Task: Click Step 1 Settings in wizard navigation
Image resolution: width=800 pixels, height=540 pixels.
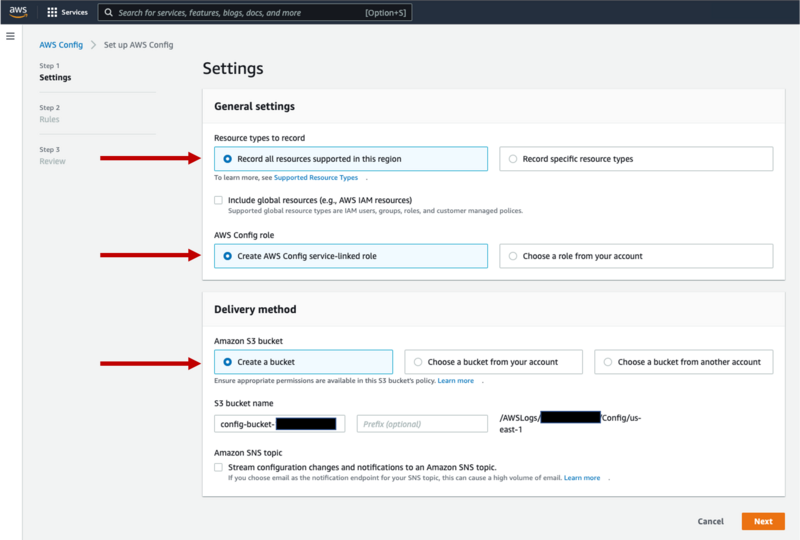Action: [55, 72]
